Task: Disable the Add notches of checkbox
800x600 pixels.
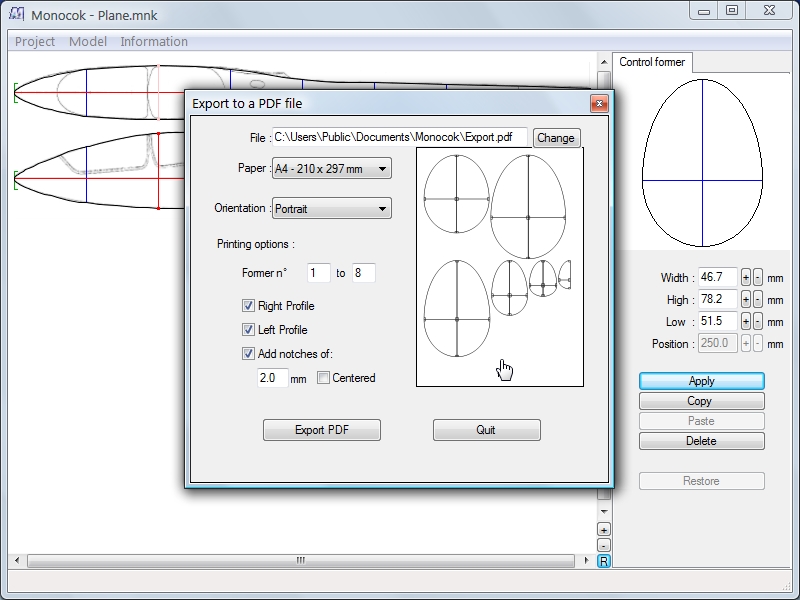Action: coord(248,354)
